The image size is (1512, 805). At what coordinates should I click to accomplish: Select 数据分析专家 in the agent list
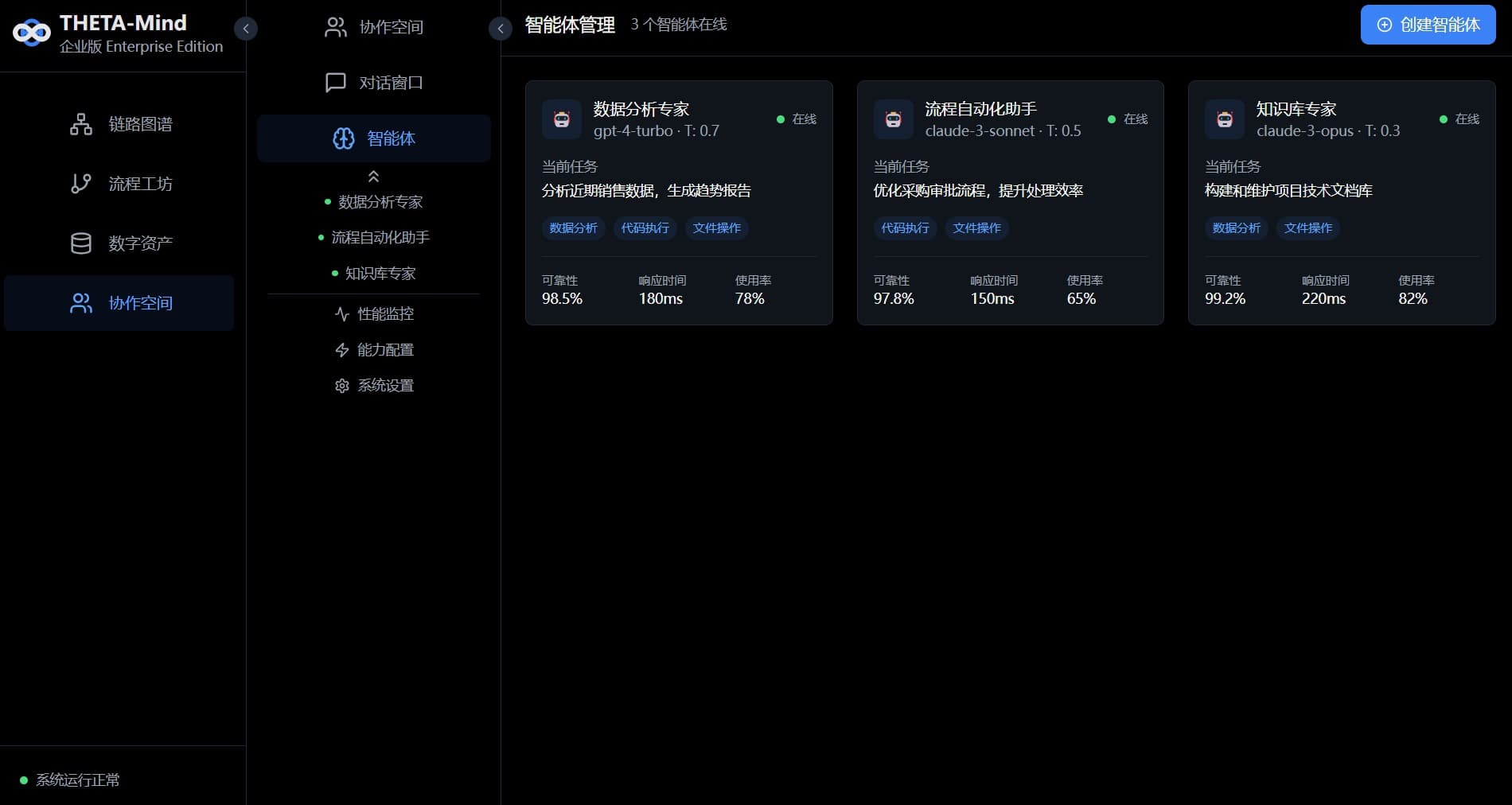(x=380, y=202)
